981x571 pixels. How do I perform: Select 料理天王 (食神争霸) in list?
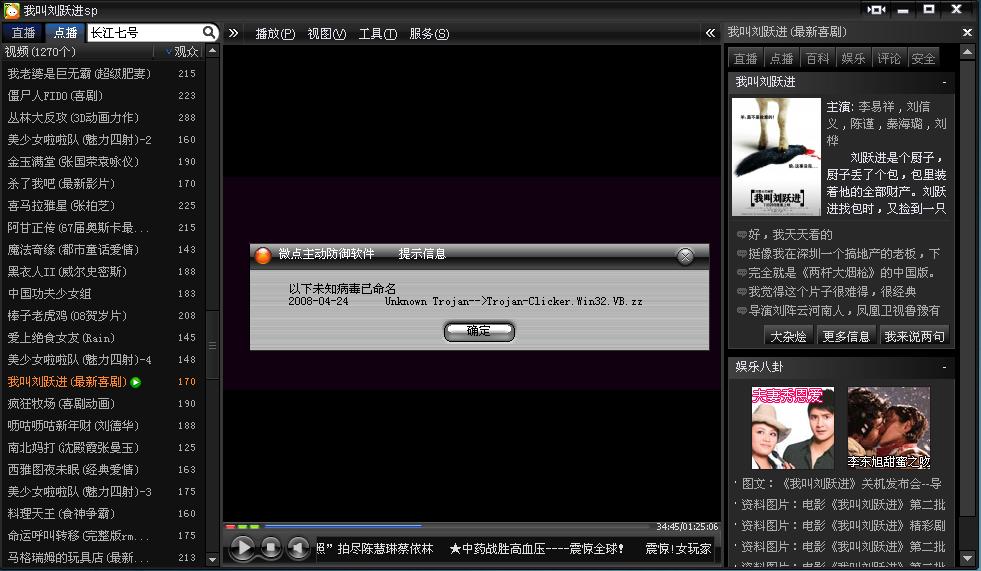[x=102, y=513]
